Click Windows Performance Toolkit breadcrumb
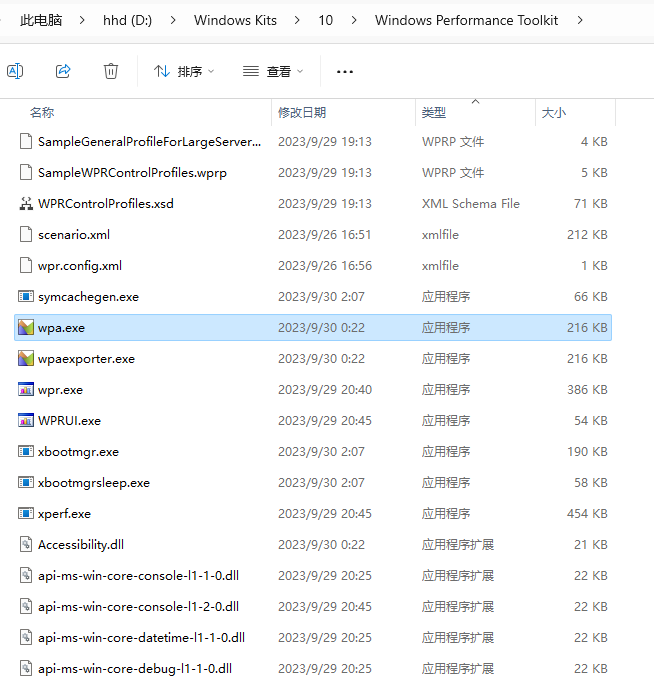Screen dimensions: 654x688 point(466,20)
